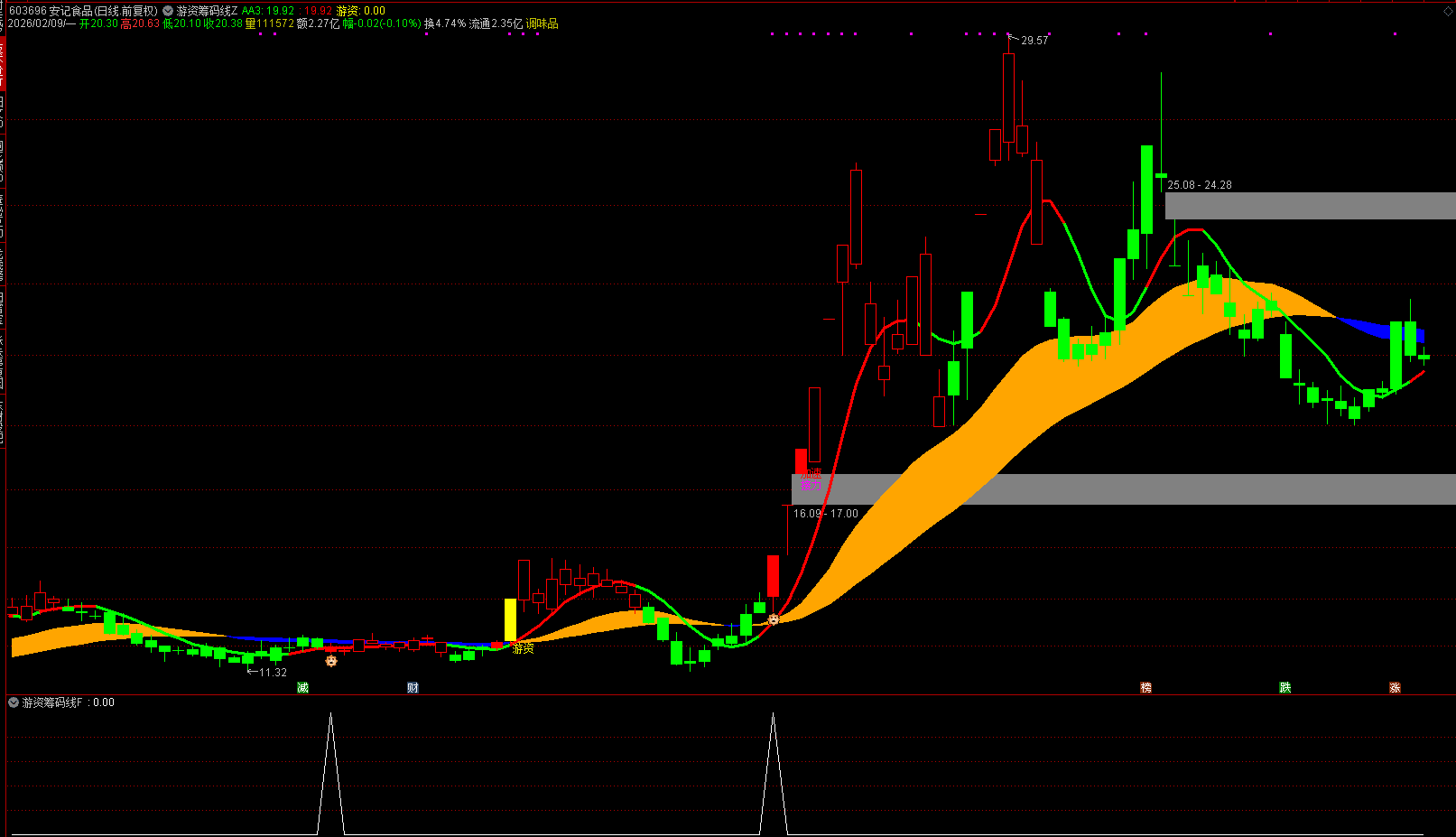Click the 减 marker icon below the chart

[302, 688]
